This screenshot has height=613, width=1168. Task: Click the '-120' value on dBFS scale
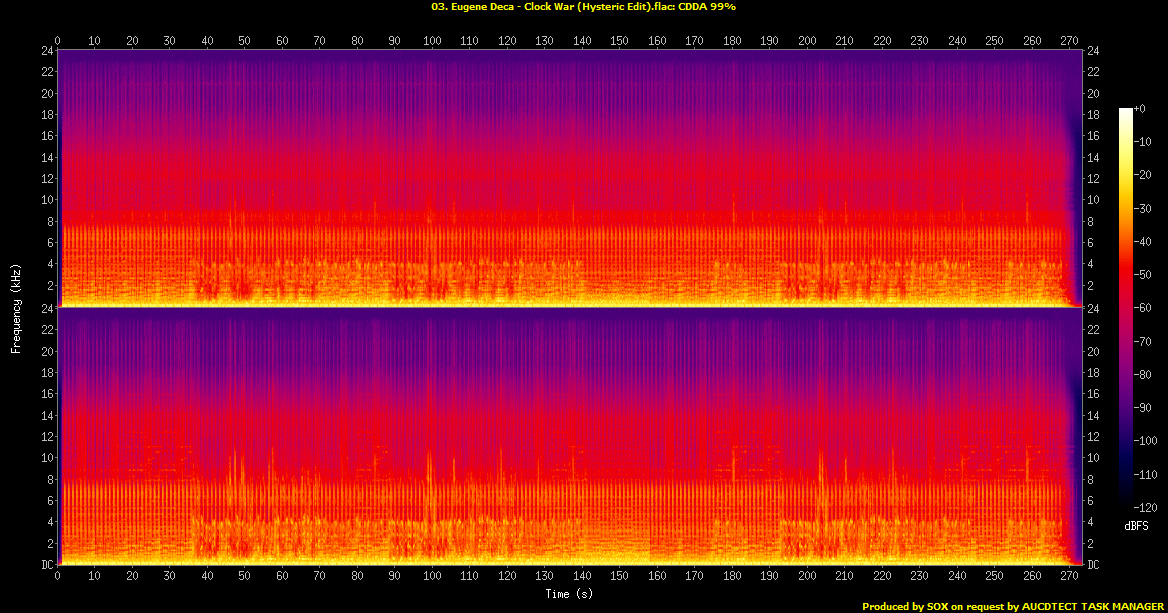point(1146,507)
